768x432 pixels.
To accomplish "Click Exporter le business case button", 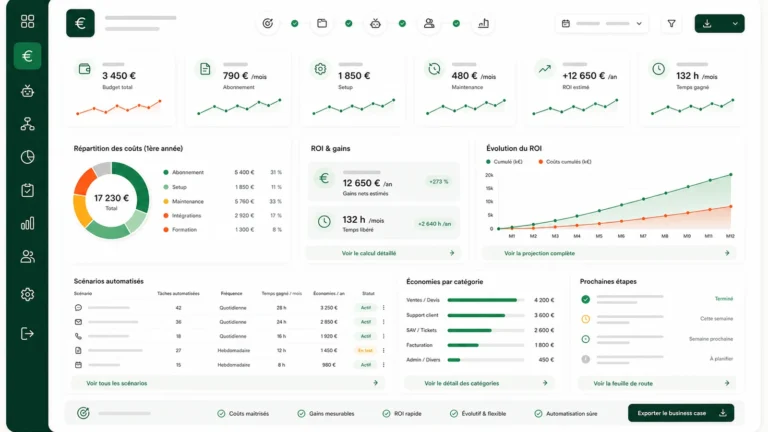I will 681,413.
